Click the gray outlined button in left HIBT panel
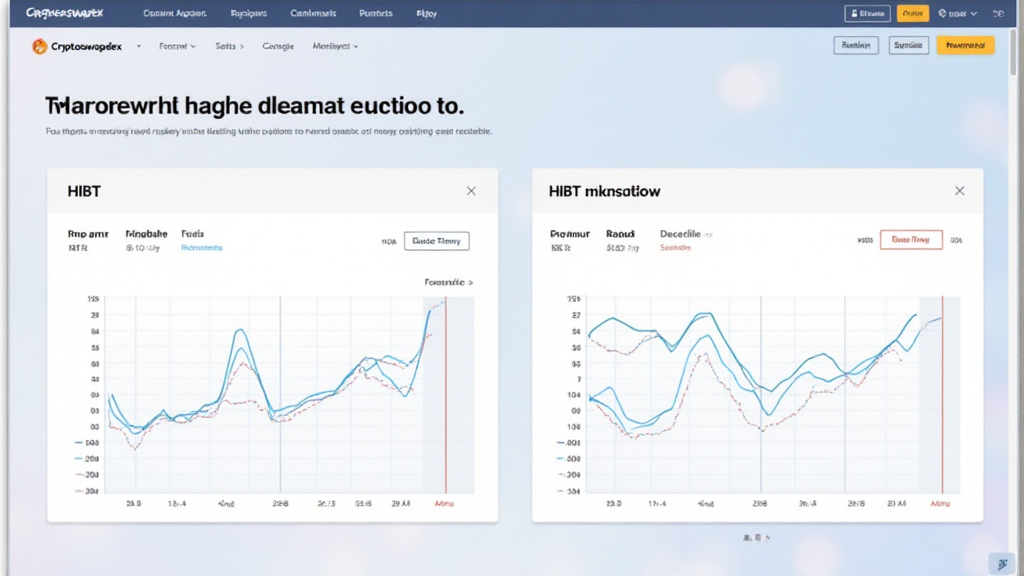 click(x=436, y=241)
